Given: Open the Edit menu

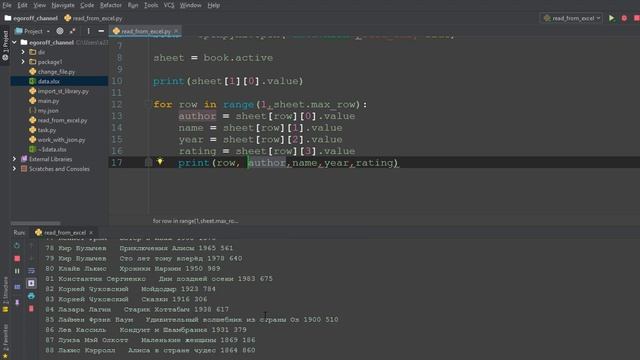Looking at the screenshot, I should [22, 5].
